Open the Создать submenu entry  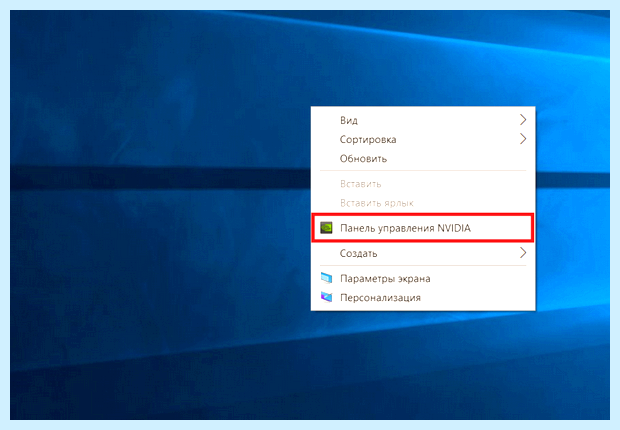(423, 253)
